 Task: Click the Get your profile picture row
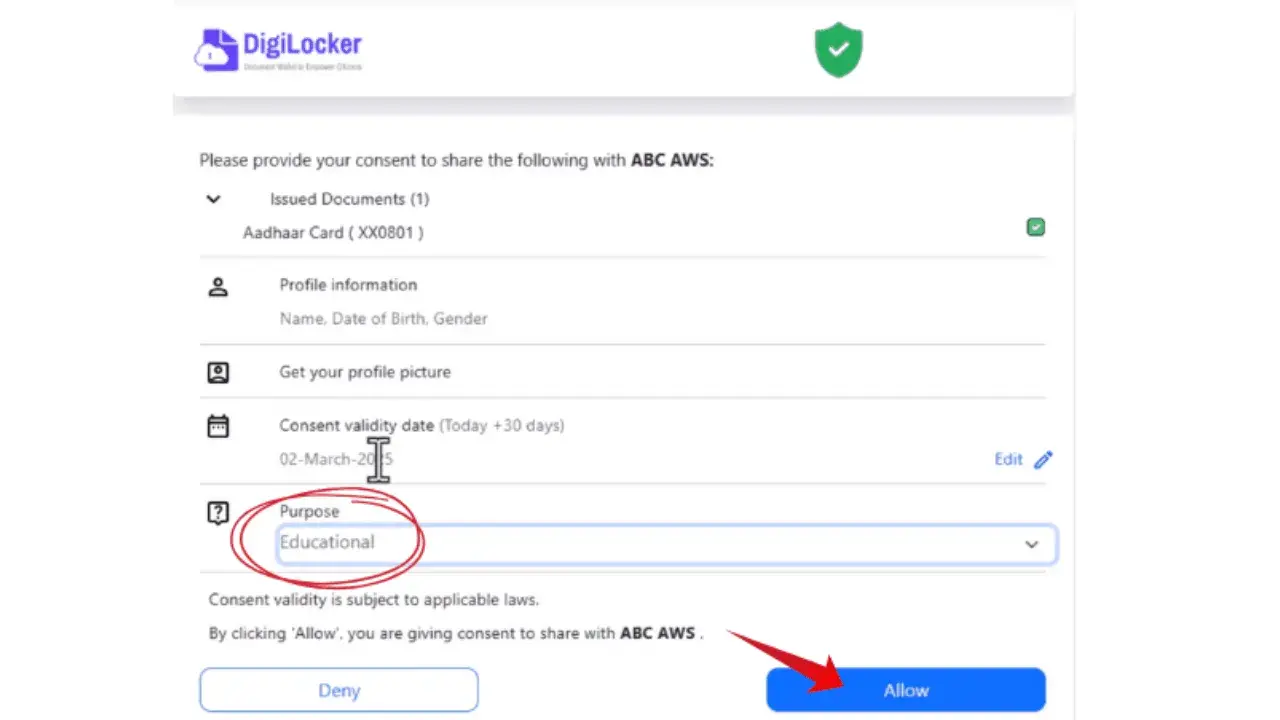622,372
